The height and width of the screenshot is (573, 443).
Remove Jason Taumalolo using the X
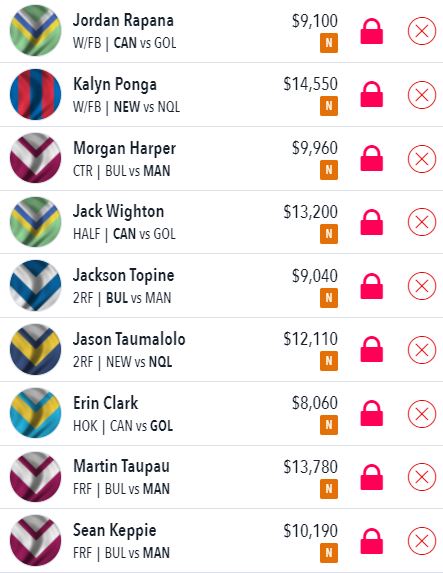[x=422, y=350]
